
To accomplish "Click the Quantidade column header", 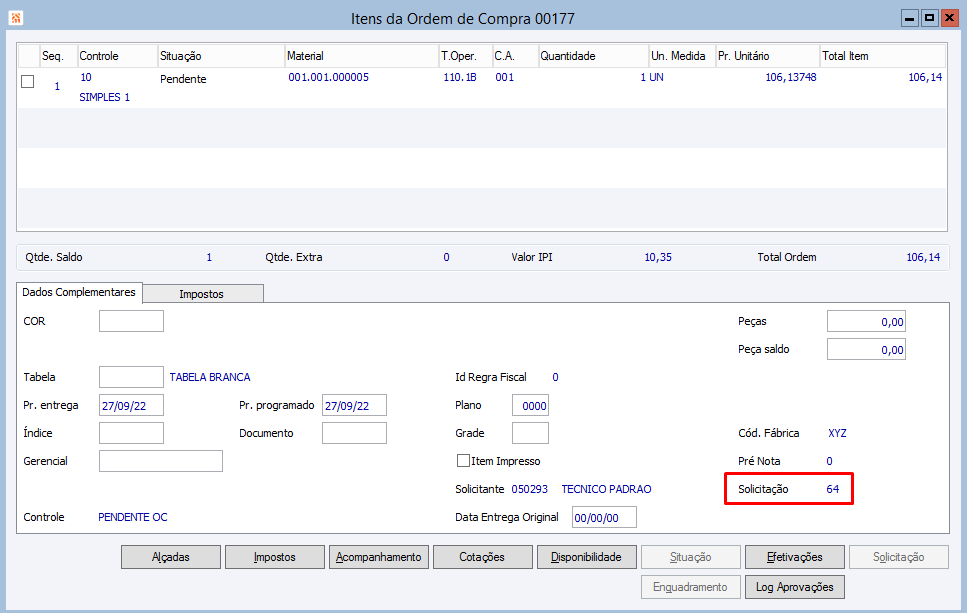I will click(x=594, y=56).
